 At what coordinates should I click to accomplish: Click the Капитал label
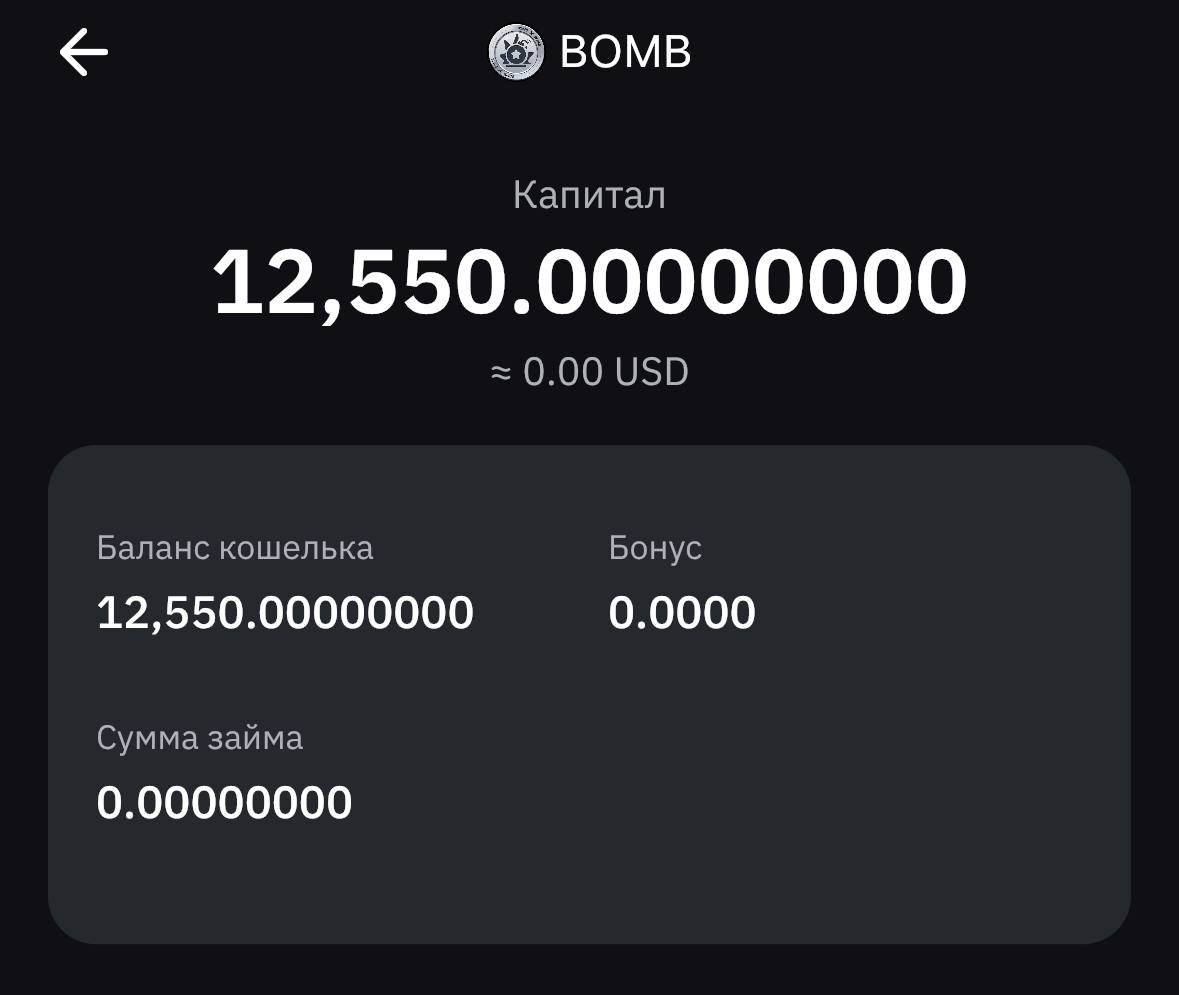(589, 195)
